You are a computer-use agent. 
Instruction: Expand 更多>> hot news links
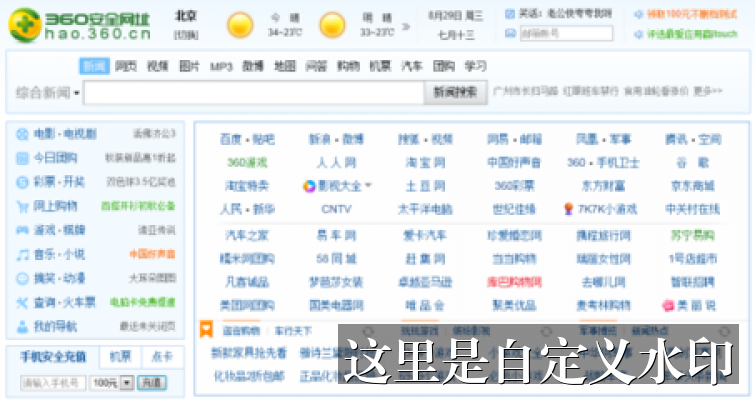click(x=708, y=90)
